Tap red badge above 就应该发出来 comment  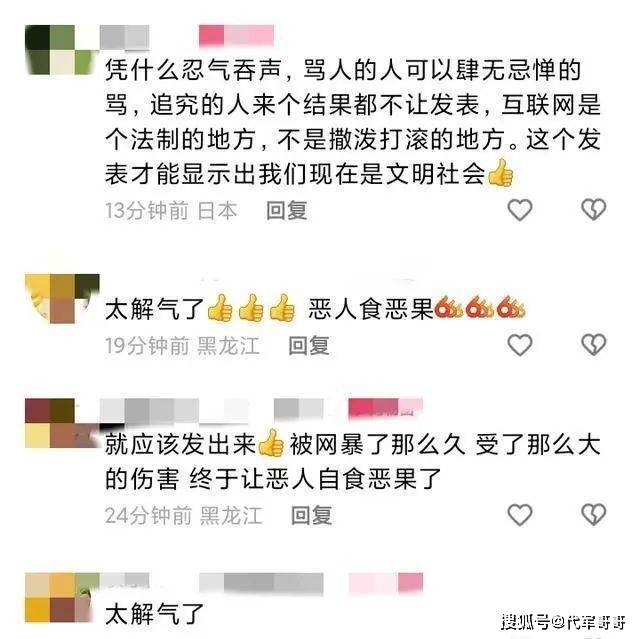tap(385, 409)
